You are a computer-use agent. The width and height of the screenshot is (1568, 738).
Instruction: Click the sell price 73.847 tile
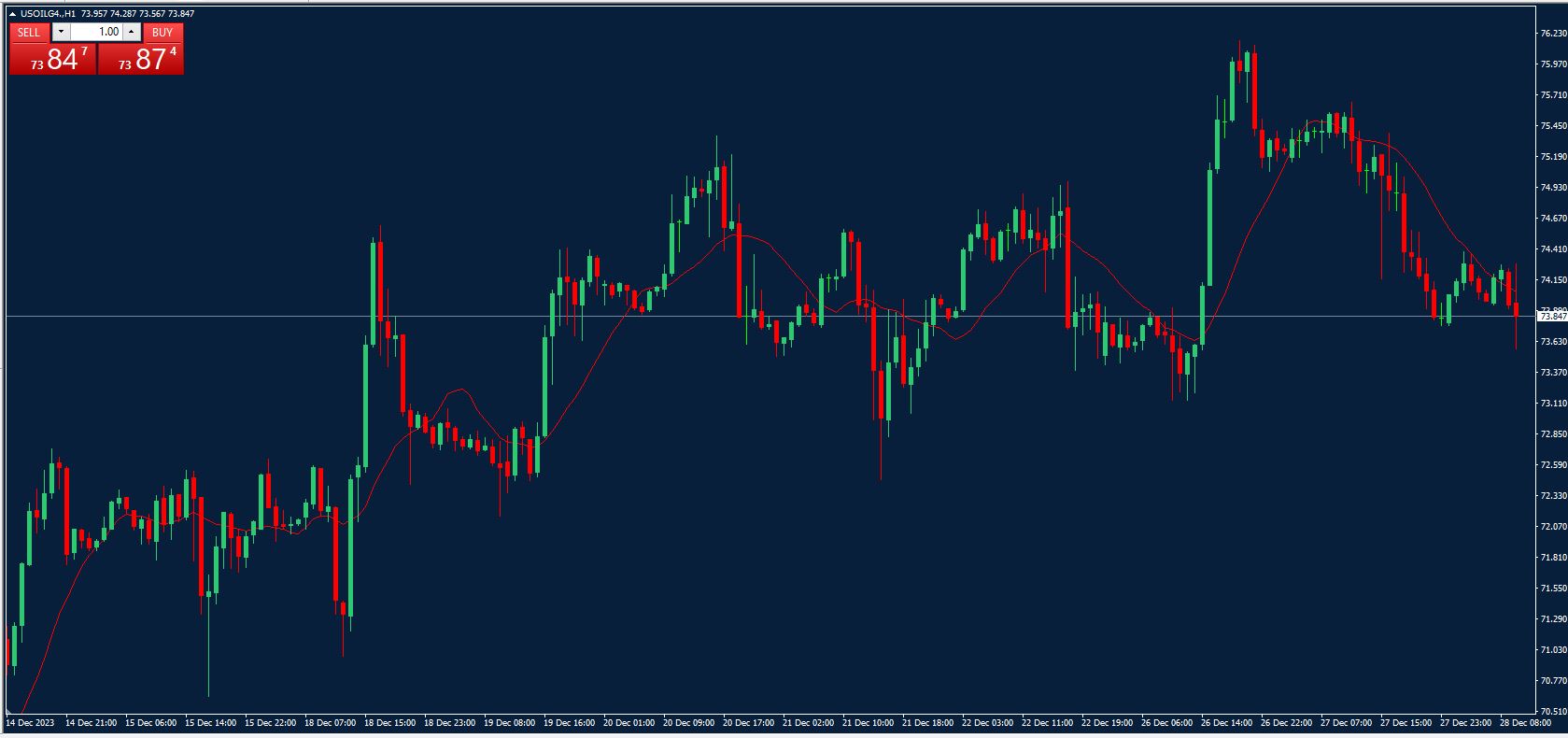click(52, 59)
